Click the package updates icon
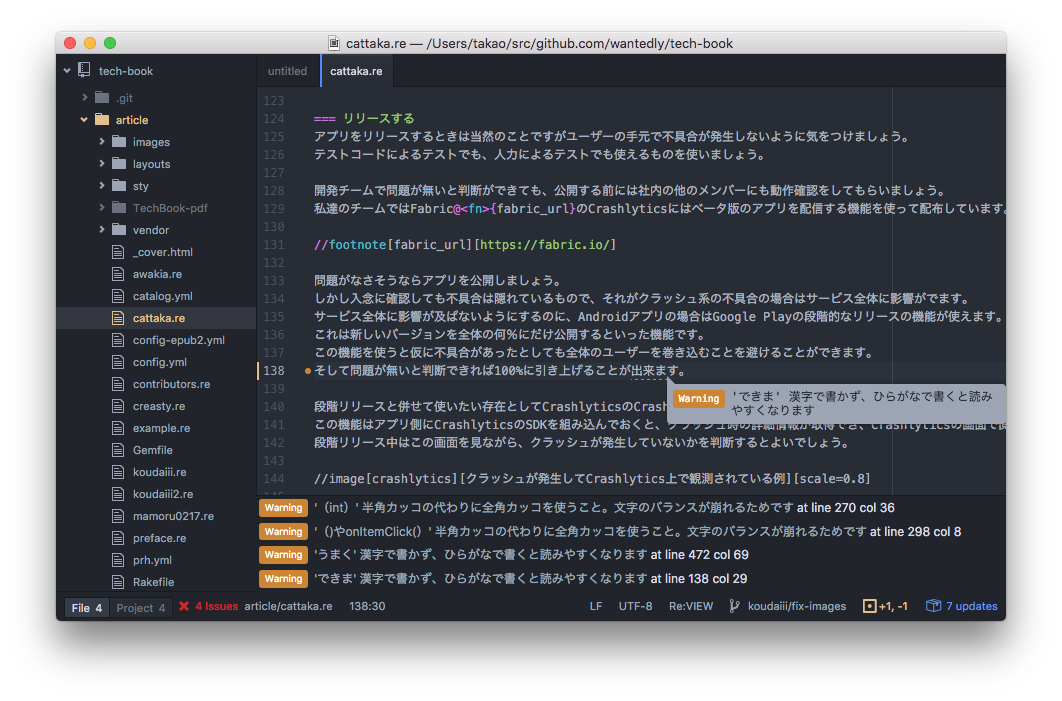This screenshot has height=701, width=1062. [x=933, y=606]
